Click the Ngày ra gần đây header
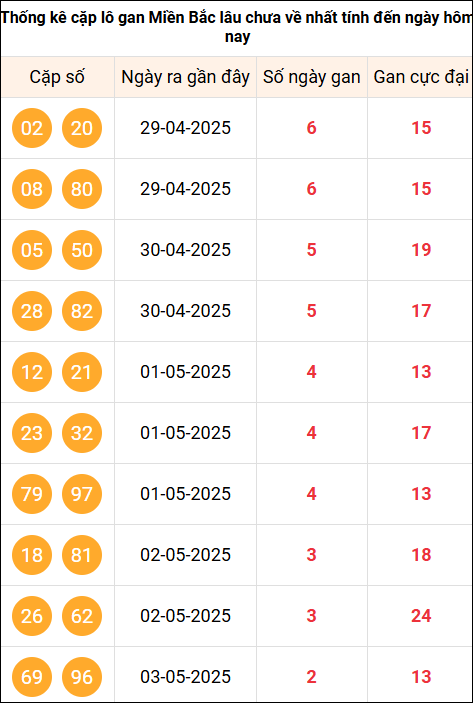 pos(185,77)
